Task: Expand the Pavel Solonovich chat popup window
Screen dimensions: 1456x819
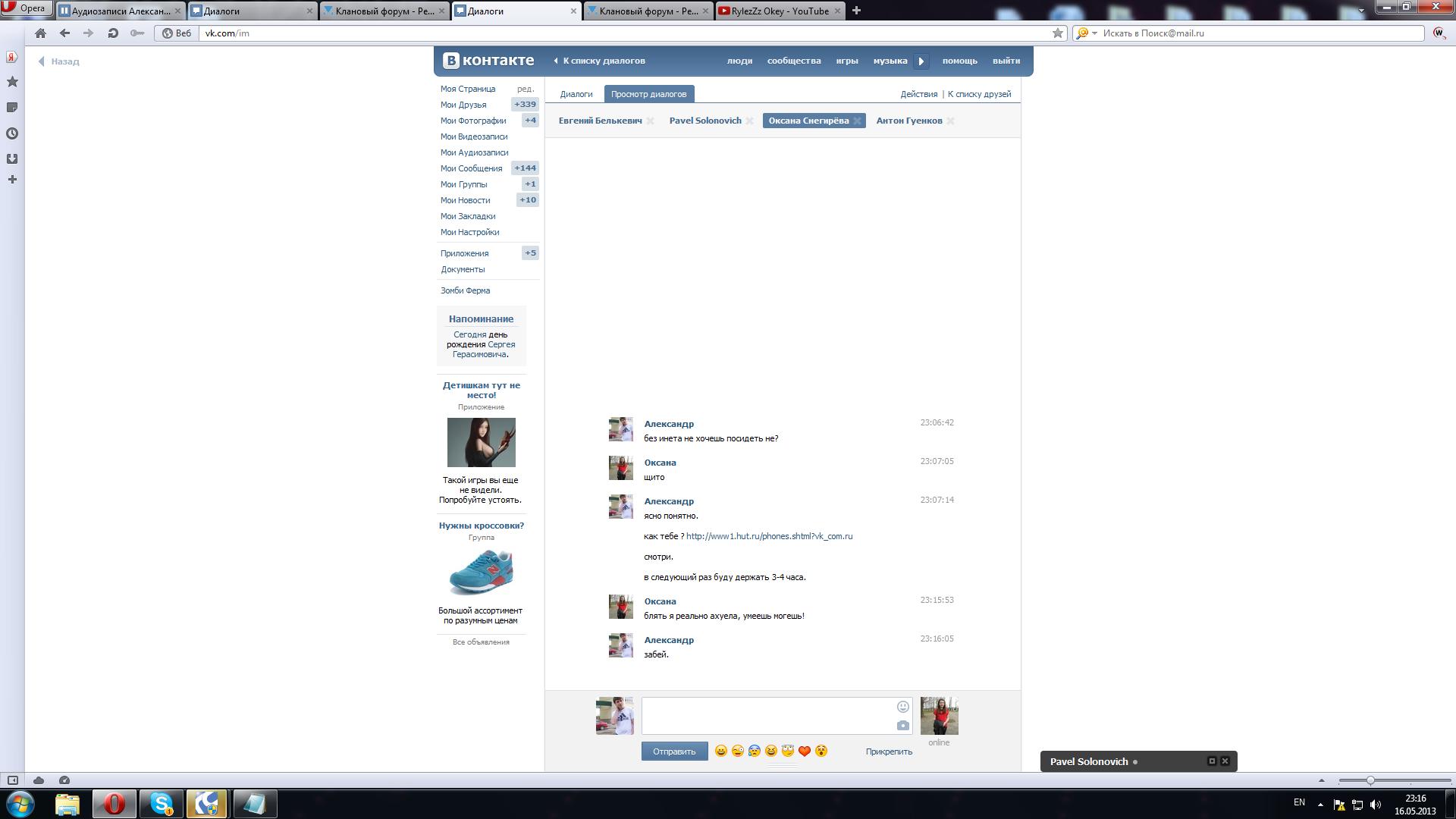Action: 1211,761
